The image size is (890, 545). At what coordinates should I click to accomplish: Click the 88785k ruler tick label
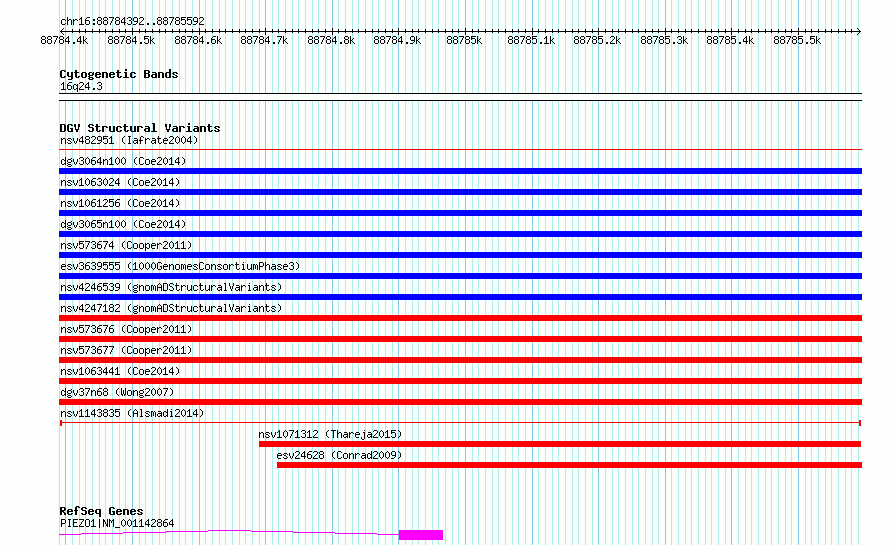click(x=464, y=40)
